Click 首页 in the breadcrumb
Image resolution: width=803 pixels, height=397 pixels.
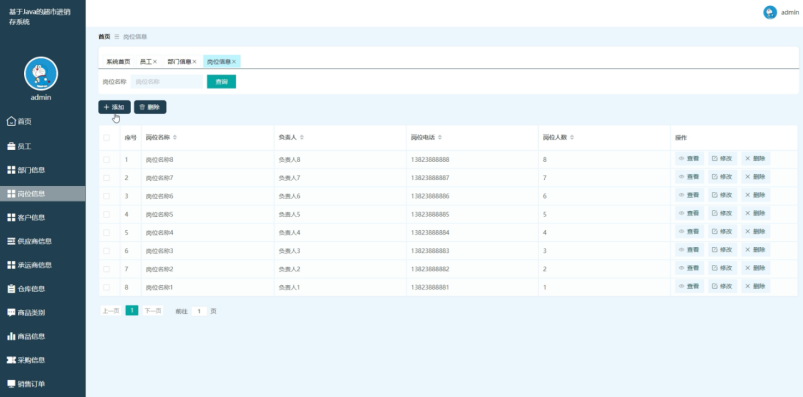pyautogui.click(x=104, y=37)
